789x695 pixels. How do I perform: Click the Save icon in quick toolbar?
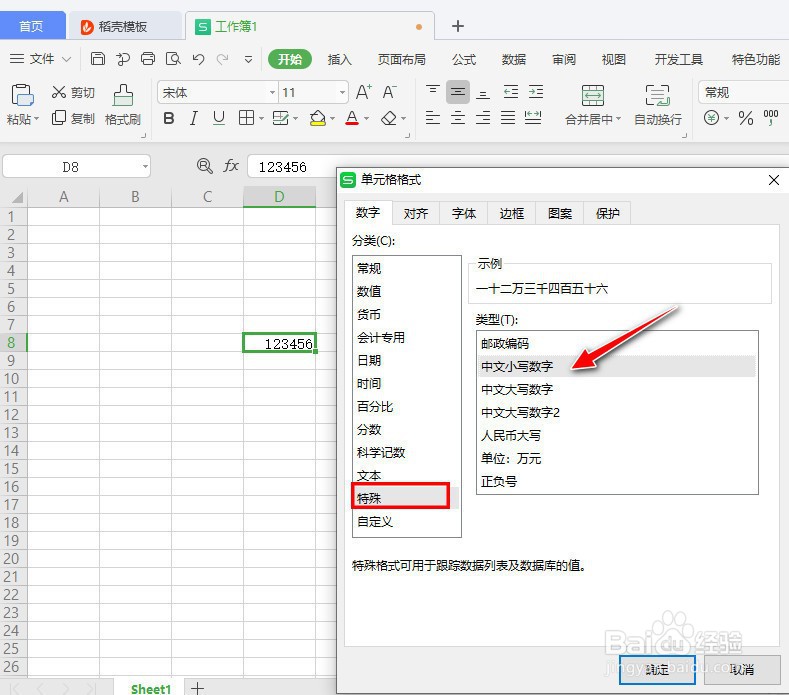(x=98, y=59)
